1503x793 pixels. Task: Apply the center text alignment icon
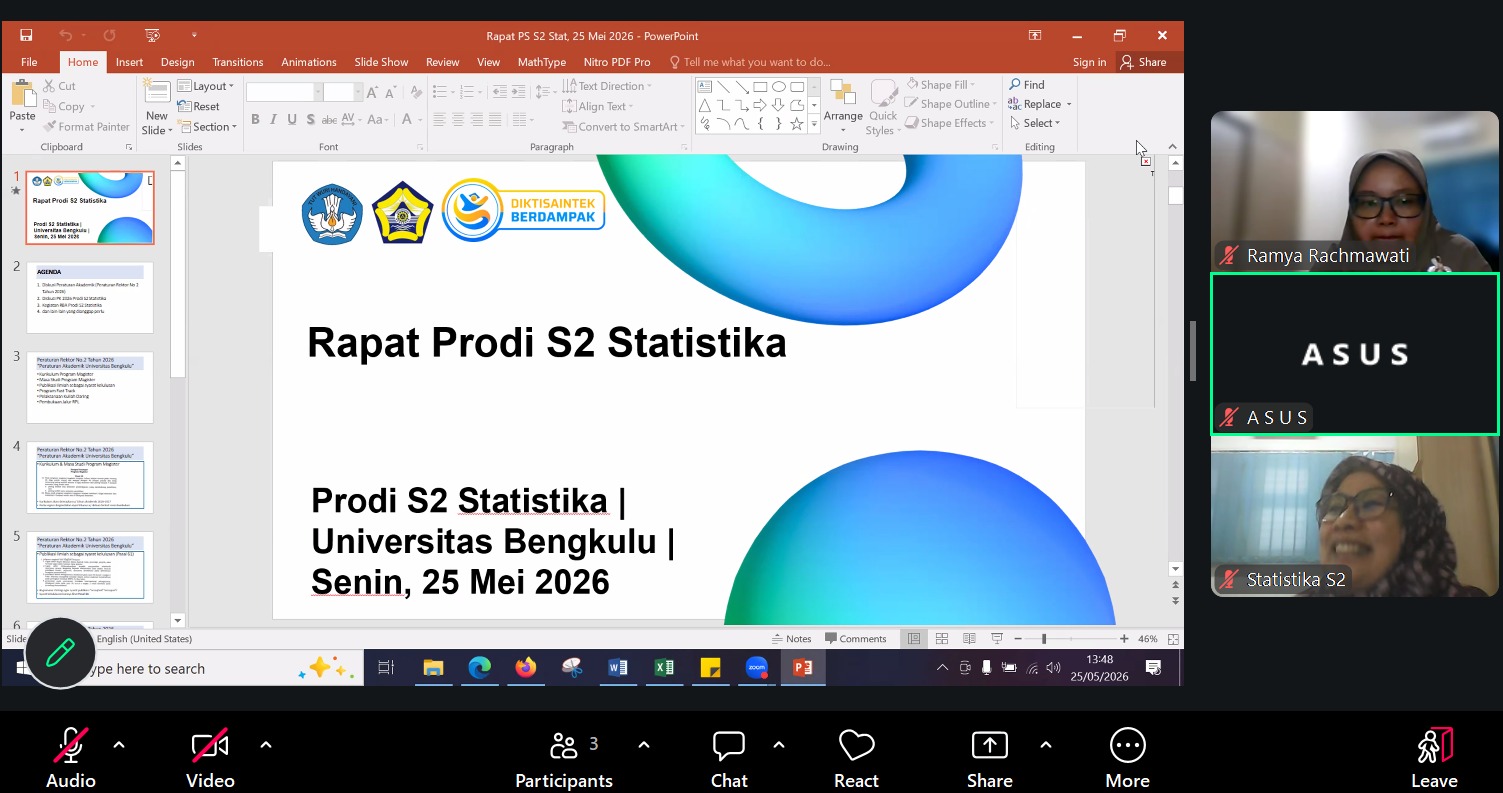pyautogui.click(x=457, y=119)
